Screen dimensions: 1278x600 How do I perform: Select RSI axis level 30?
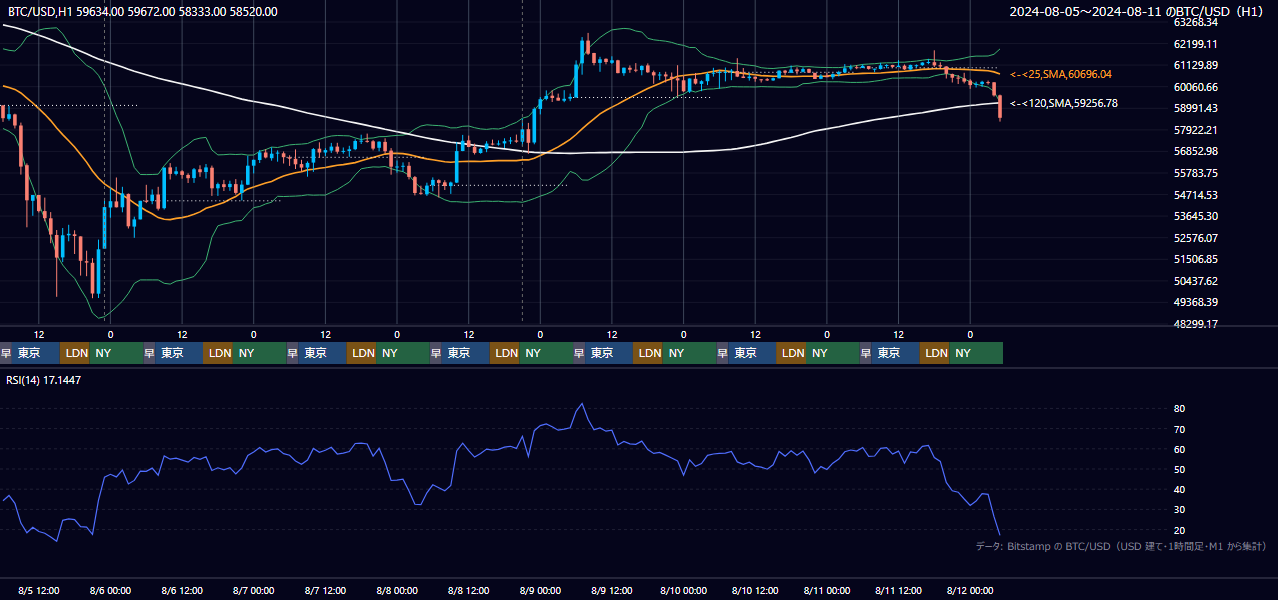point(1180,510)
